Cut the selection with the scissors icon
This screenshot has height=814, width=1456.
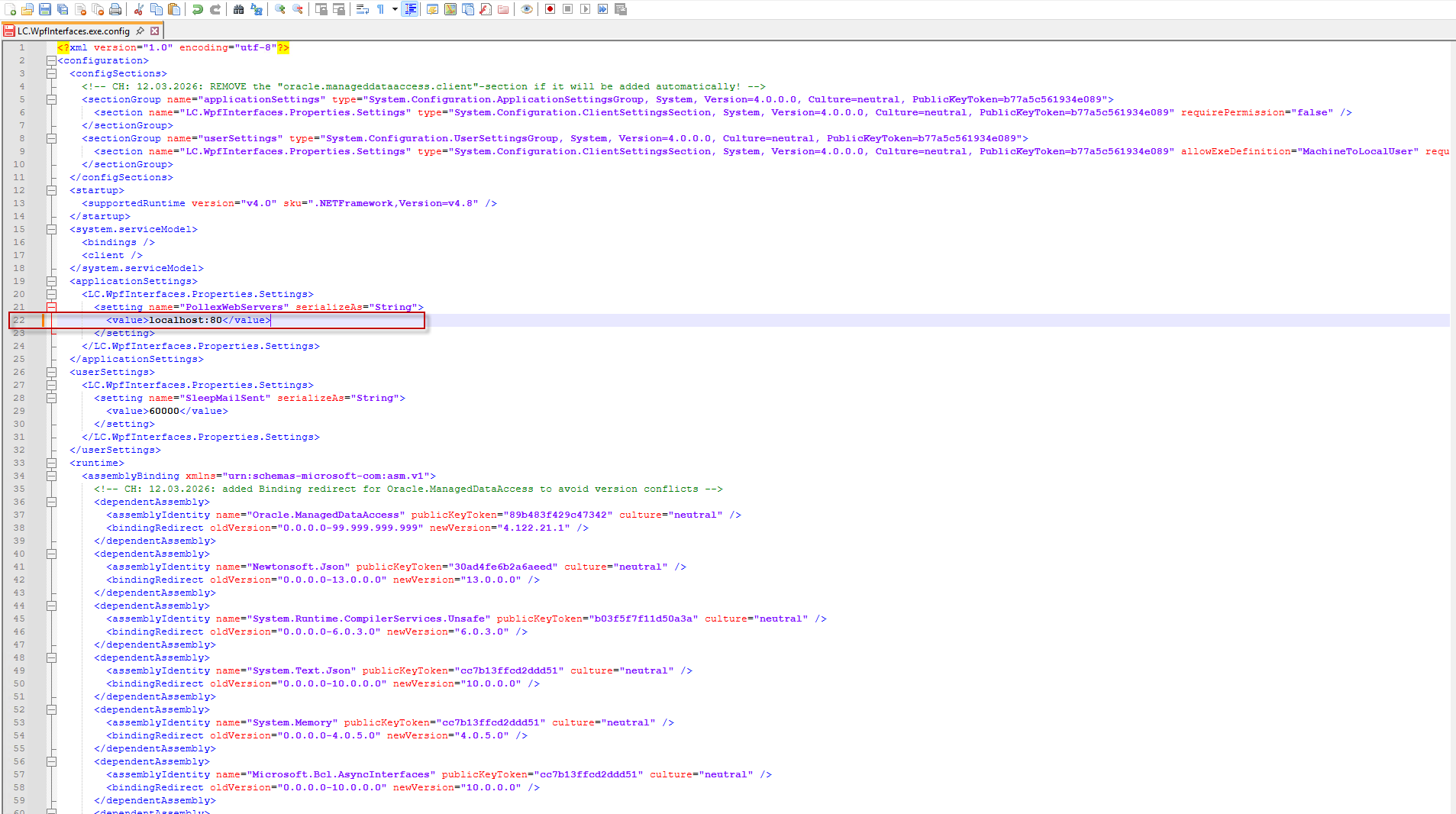pyautogui.click(x=139, y=9)
